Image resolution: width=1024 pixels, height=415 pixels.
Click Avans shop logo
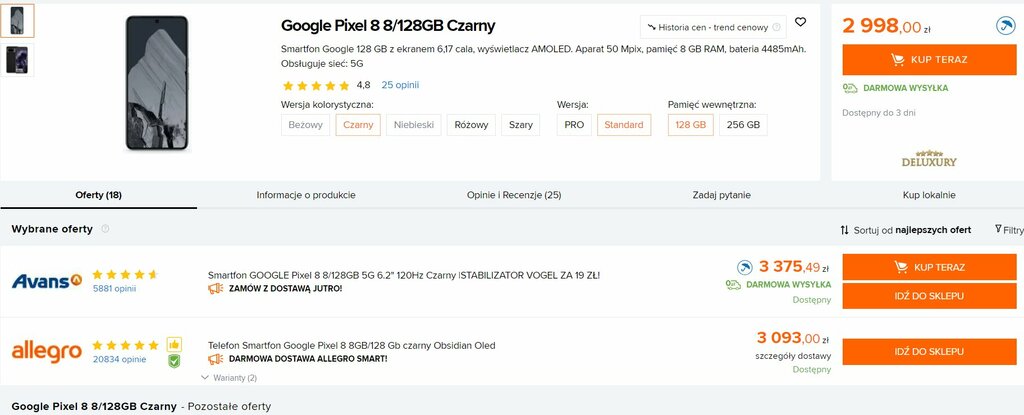pos(47,281)
